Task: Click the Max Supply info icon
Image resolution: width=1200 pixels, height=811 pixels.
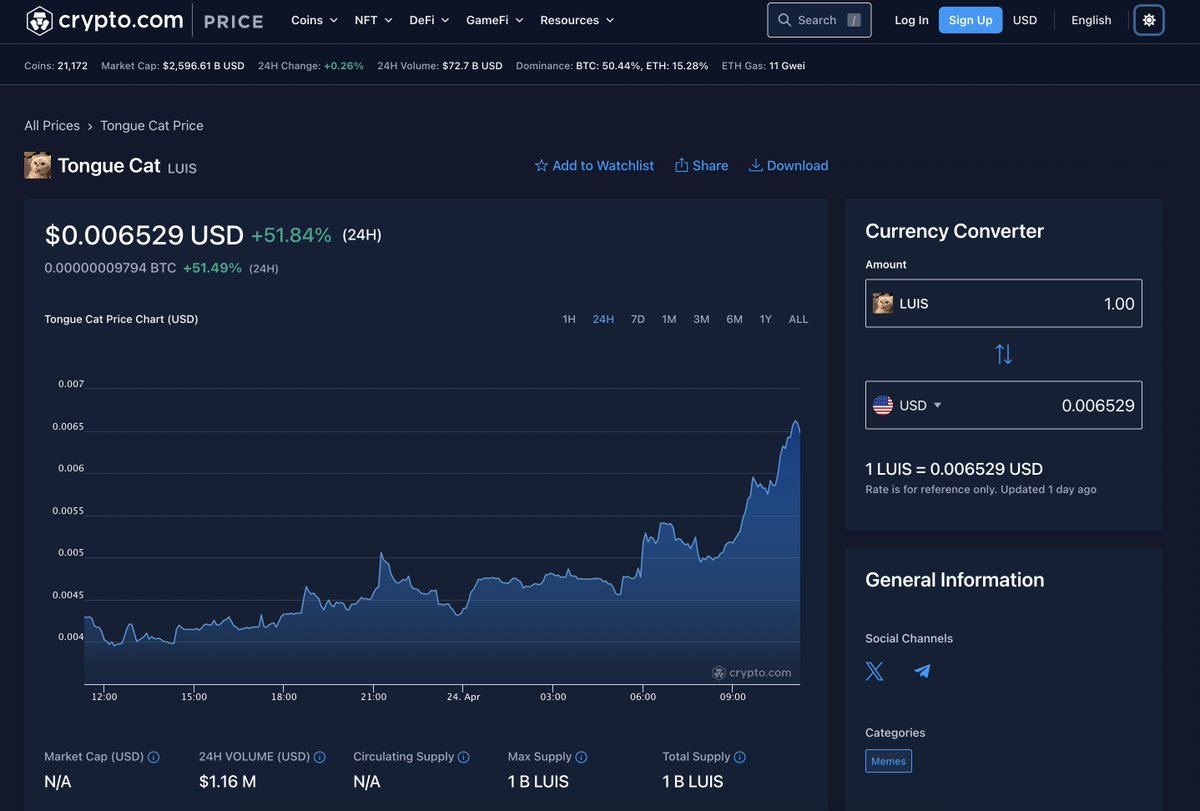Action: (581, 757)
